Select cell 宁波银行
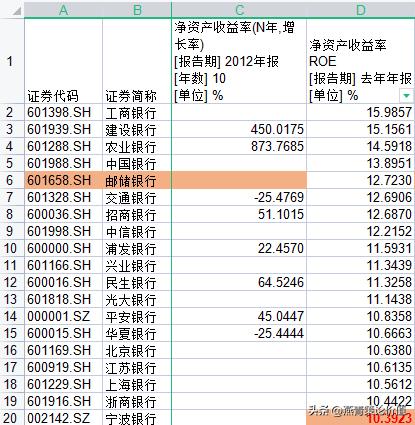The height and width of the screenshot is (425, 415). pyautogui.click(x=137, y=418)
